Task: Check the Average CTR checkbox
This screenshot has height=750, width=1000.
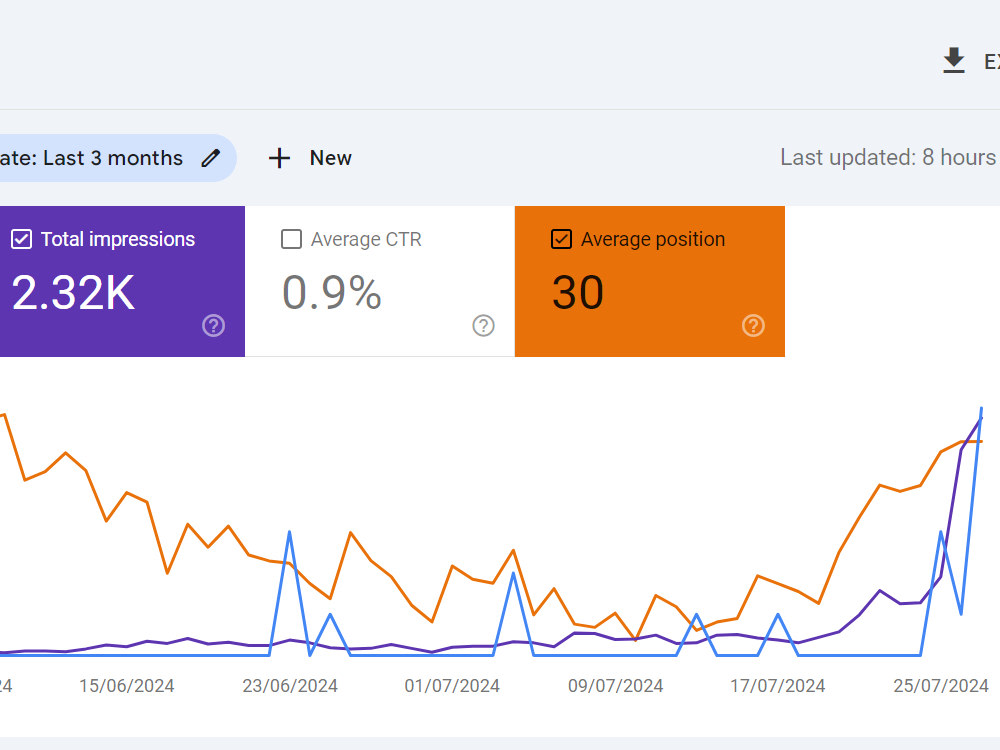Action: (x=291, y=239)
